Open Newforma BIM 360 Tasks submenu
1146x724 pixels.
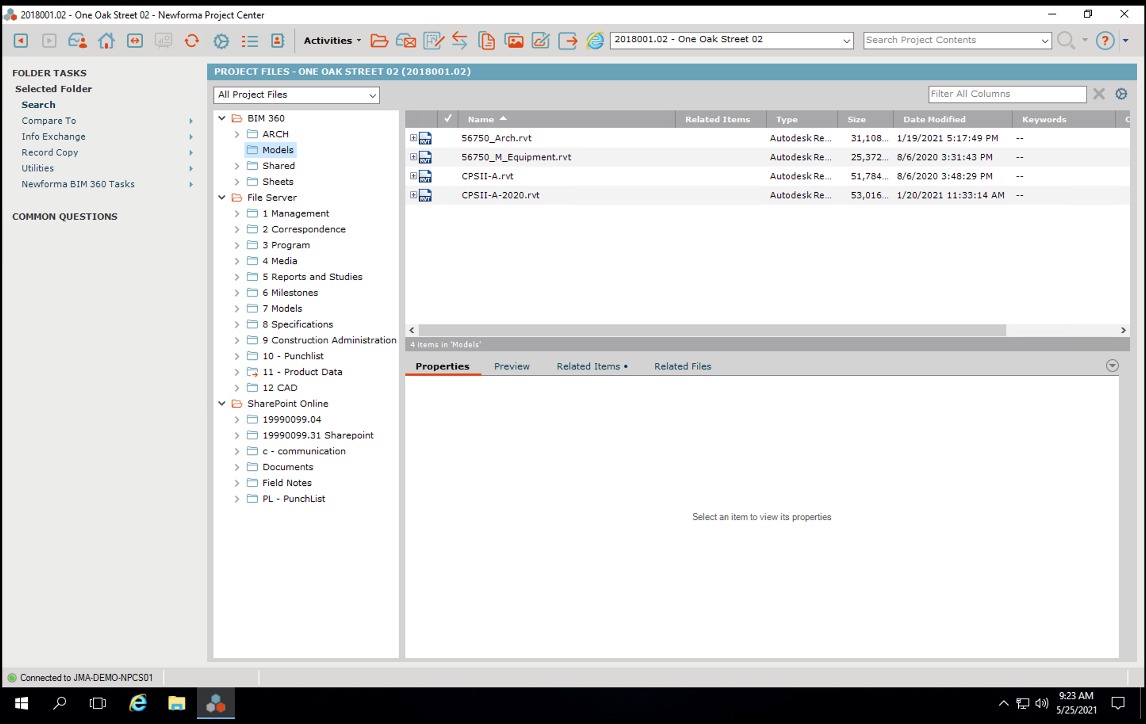tap(107, 184)
